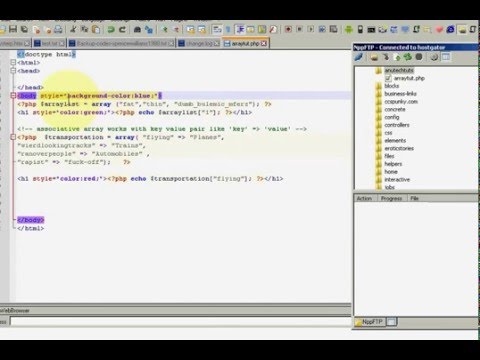Toggle the Word Wrap toolbar icon
Viewport: 480px width, 360px height.
(x=217, y=30)
